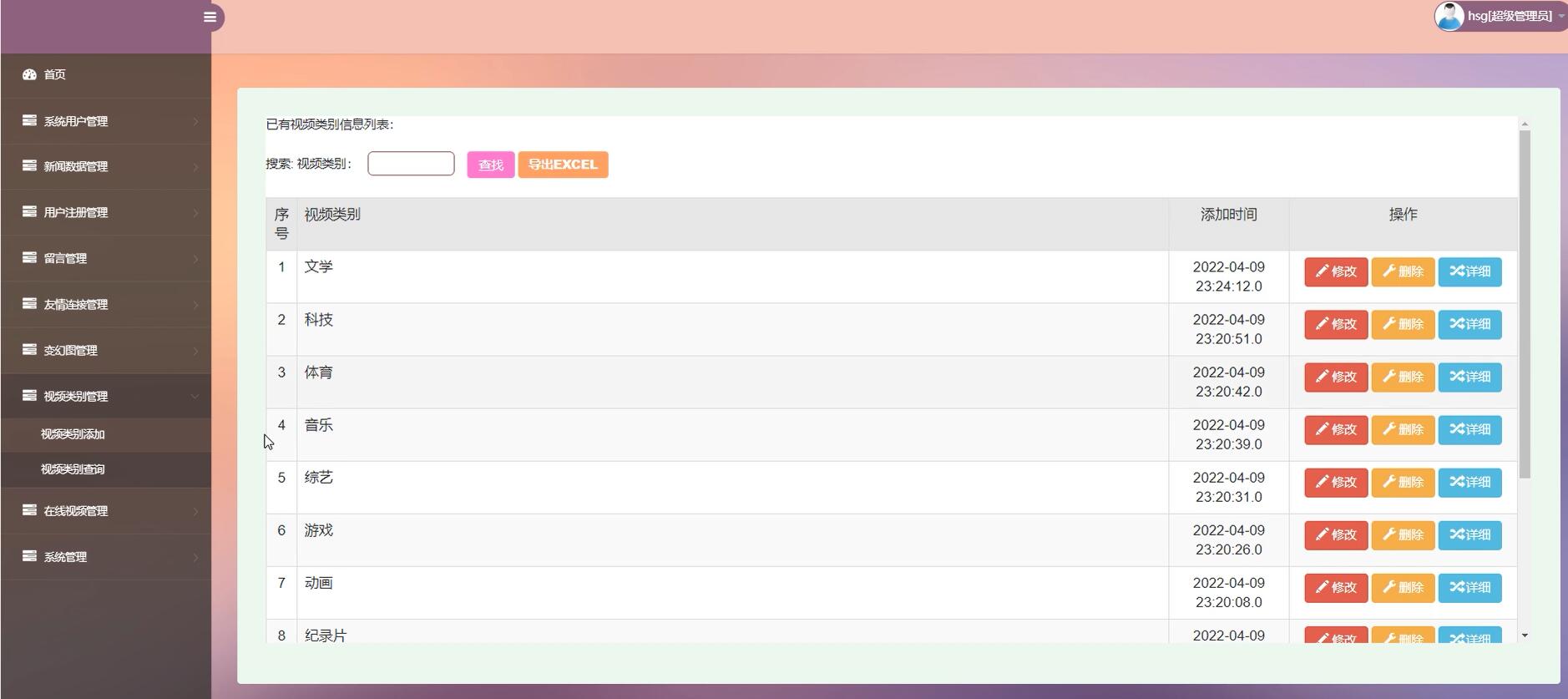The width and height of the screenshot is (1568, 699).
Task: Expand the 用户注册管理 menu
Action: tap(105, 212)
